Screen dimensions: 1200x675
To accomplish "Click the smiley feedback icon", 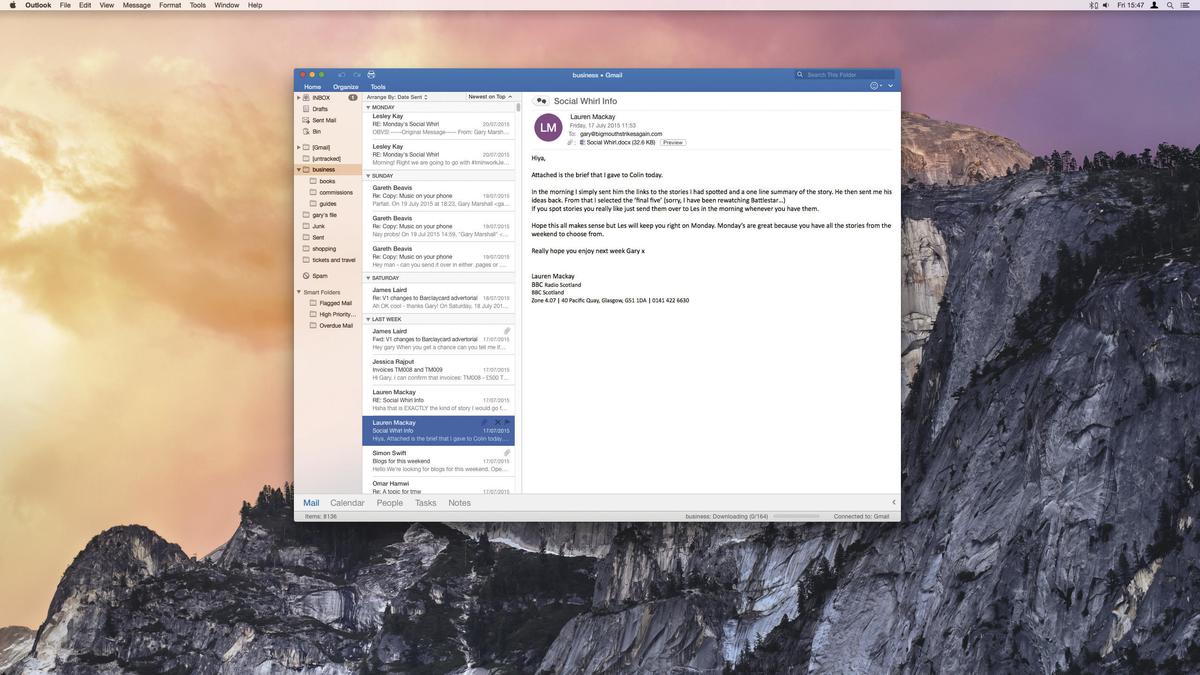I will pyautogui.click(x=875, y=86).
